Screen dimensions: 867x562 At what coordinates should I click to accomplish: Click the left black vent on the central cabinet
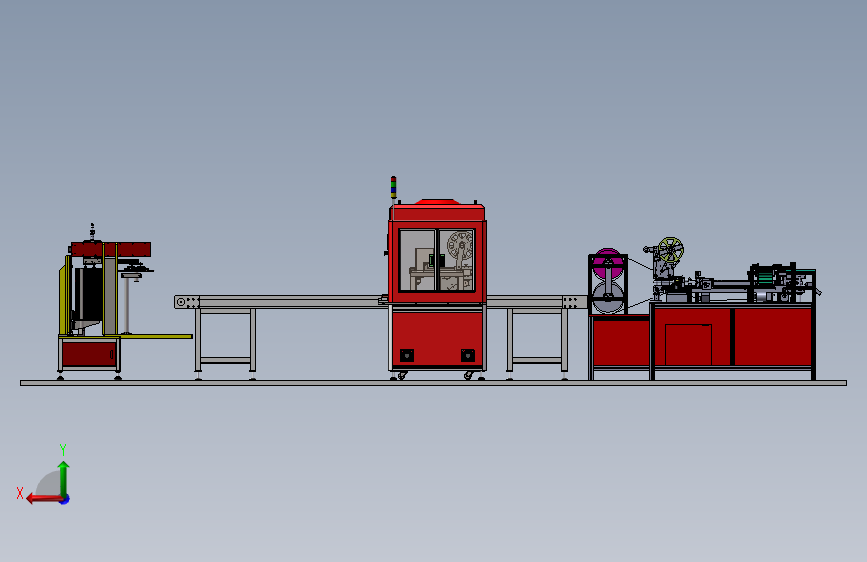click(407, 355)
